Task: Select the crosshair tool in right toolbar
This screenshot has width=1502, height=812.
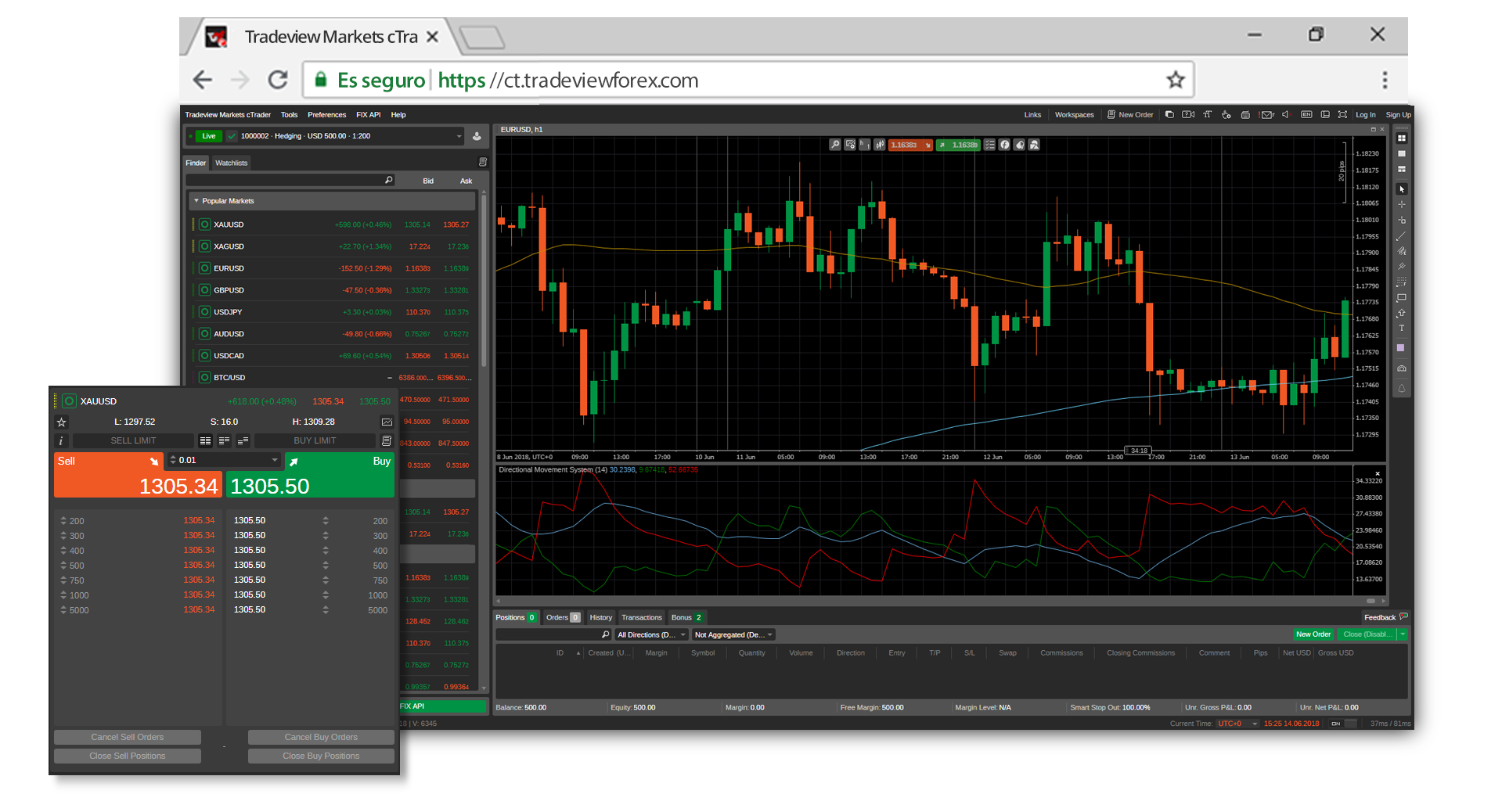Action: coord(1401,204)
